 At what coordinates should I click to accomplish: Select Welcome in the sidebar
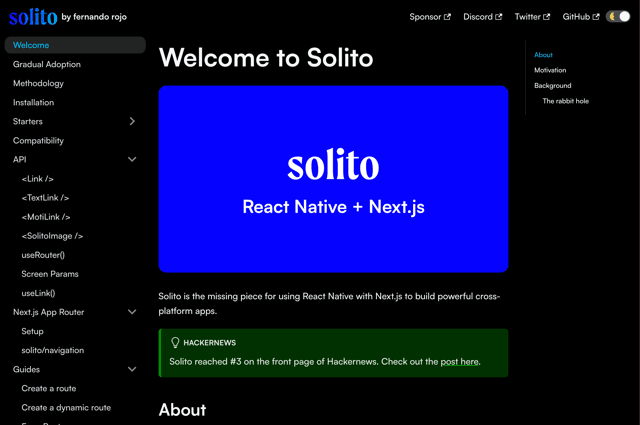75,45
